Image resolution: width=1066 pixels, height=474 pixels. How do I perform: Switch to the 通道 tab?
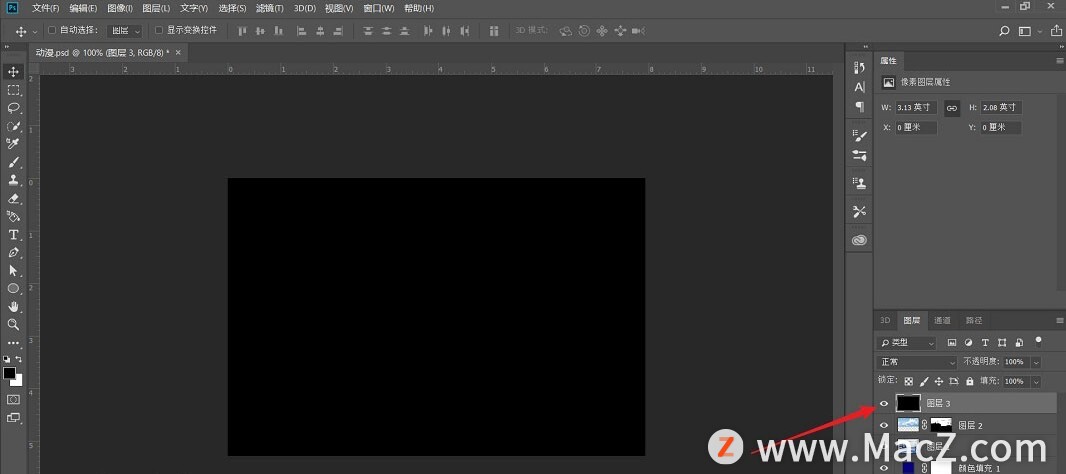pyautogui.click(x=942, y=321)
